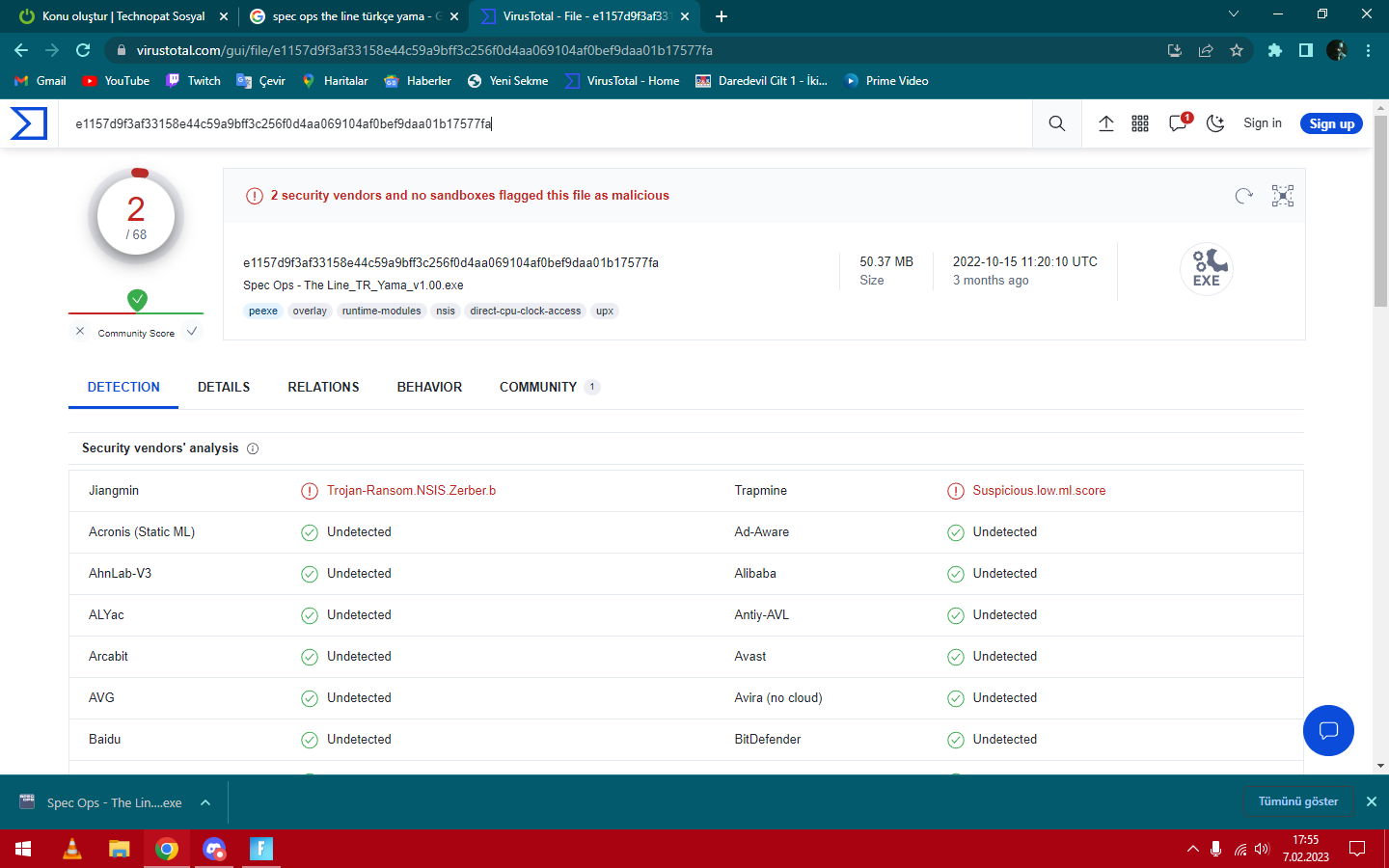Click the upx tag
Image resolution: width=1389 pixels, height=868 pixels.
click(605, 311)
